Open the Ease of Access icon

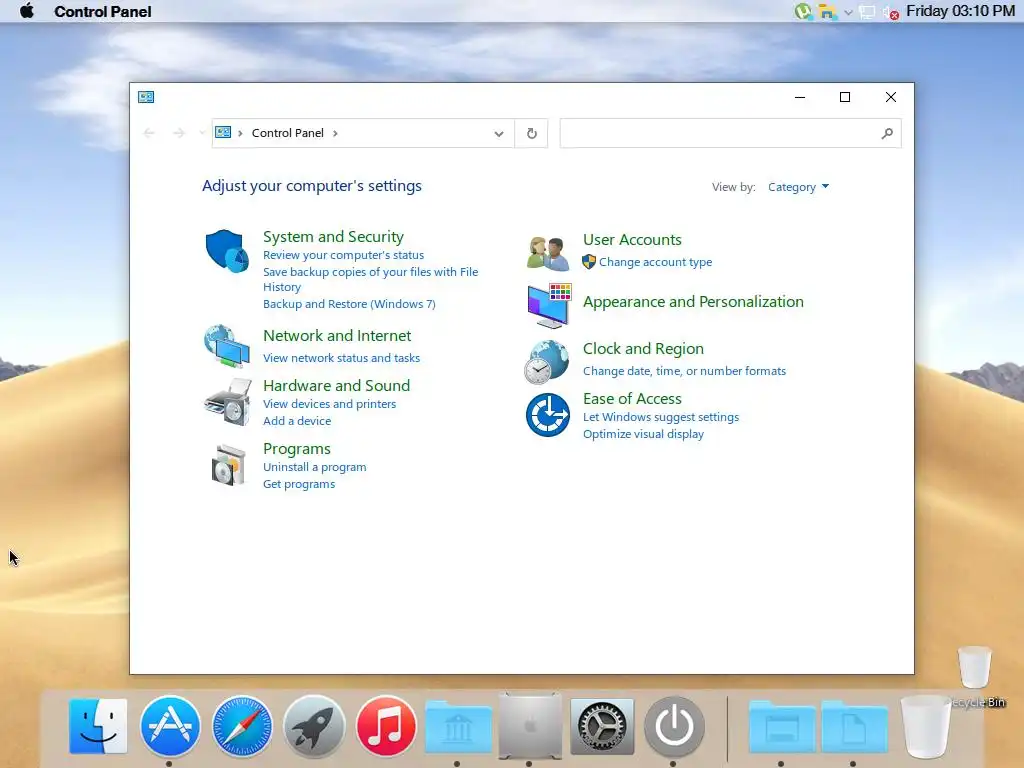548,415
